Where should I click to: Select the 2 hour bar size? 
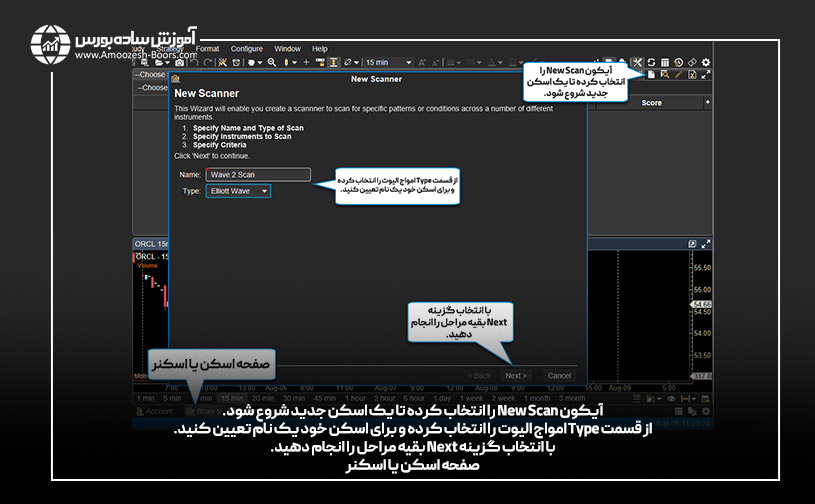385,399
